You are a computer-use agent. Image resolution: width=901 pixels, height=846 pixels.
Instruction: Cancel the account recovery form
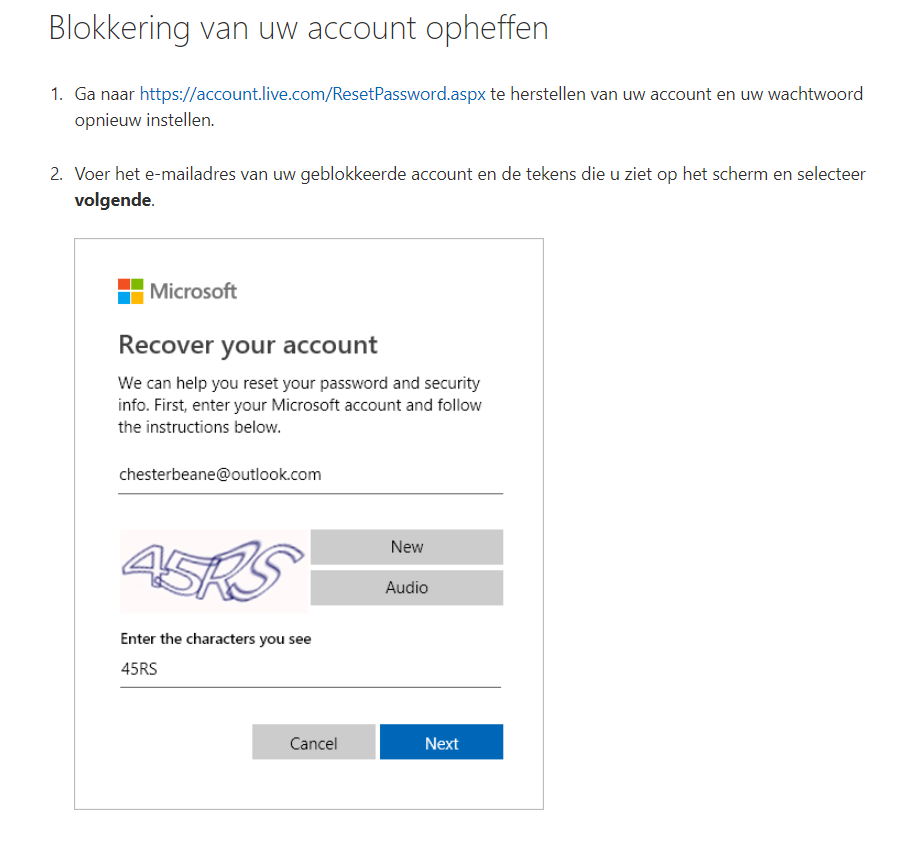314,742
